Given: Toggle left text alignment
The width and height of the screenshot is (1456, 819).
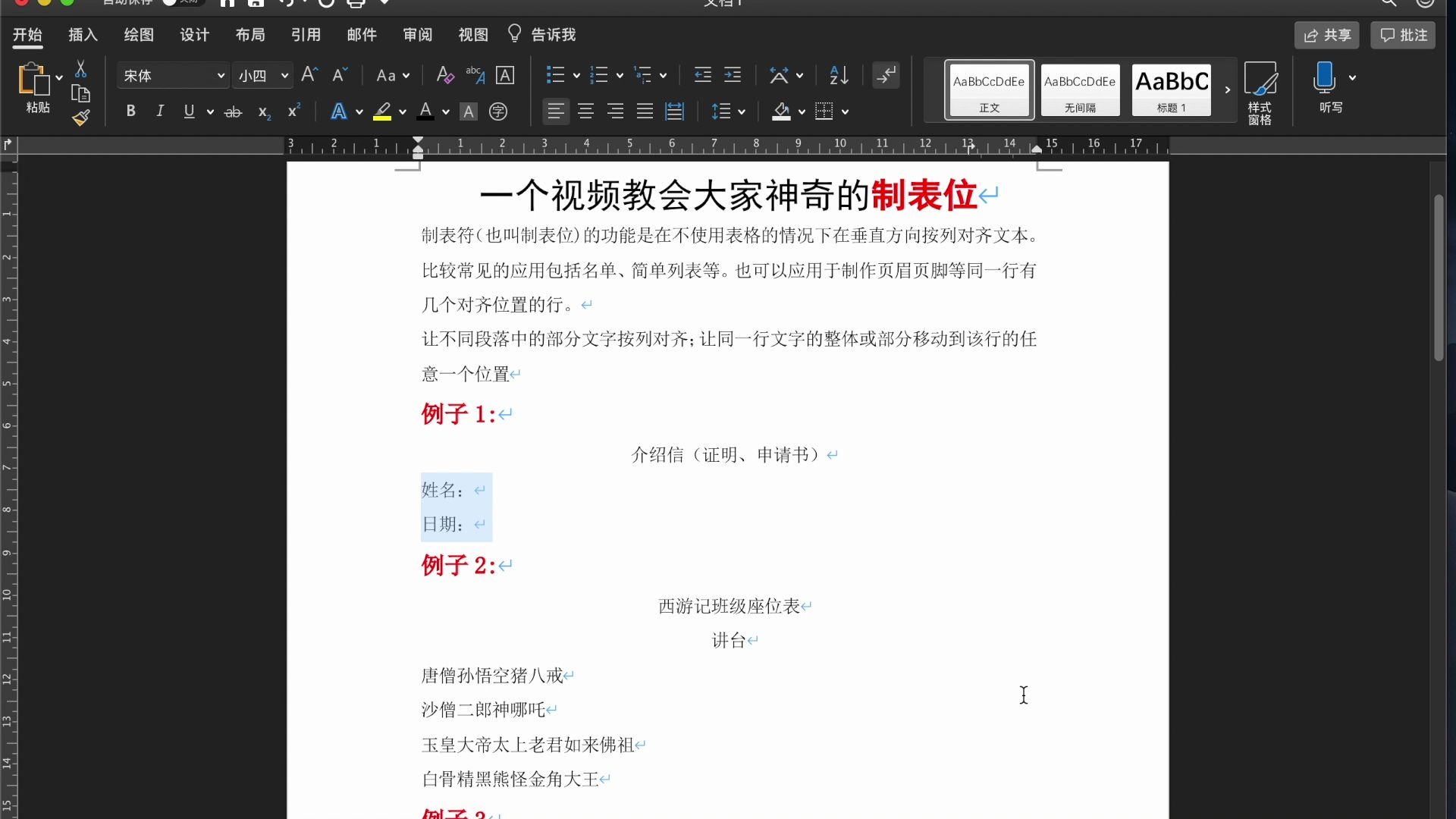Looking at the screenshot, I should 556,111.
